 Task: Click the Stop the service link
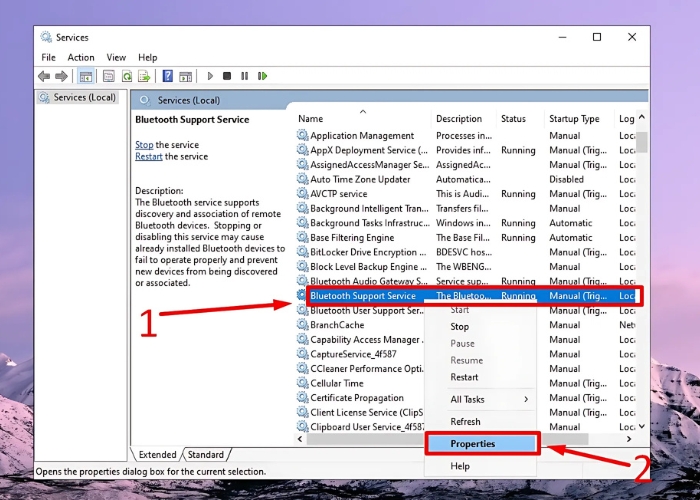tap(144, 145)
